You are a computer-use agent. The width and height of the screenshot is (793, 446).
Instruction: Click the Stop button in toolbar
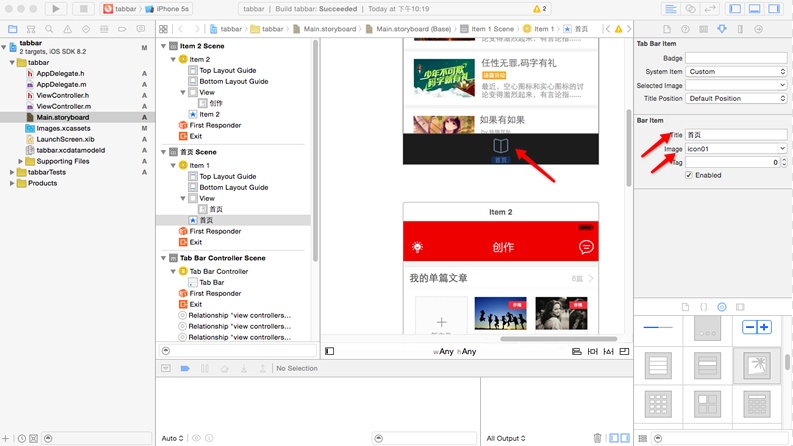[x=83, y=9]
